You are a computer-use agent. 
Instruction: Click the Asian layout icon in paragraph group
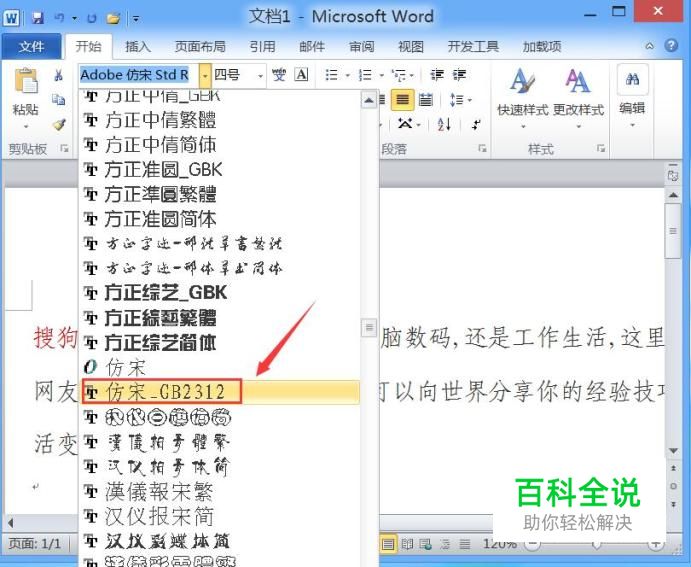(x=405, y=124)
